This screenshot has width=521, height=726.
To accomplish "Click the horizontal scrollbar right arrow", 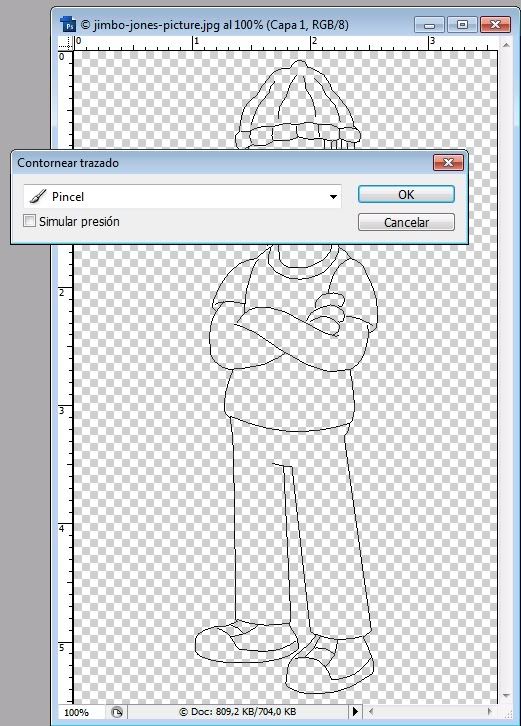I will pos(490,712).
